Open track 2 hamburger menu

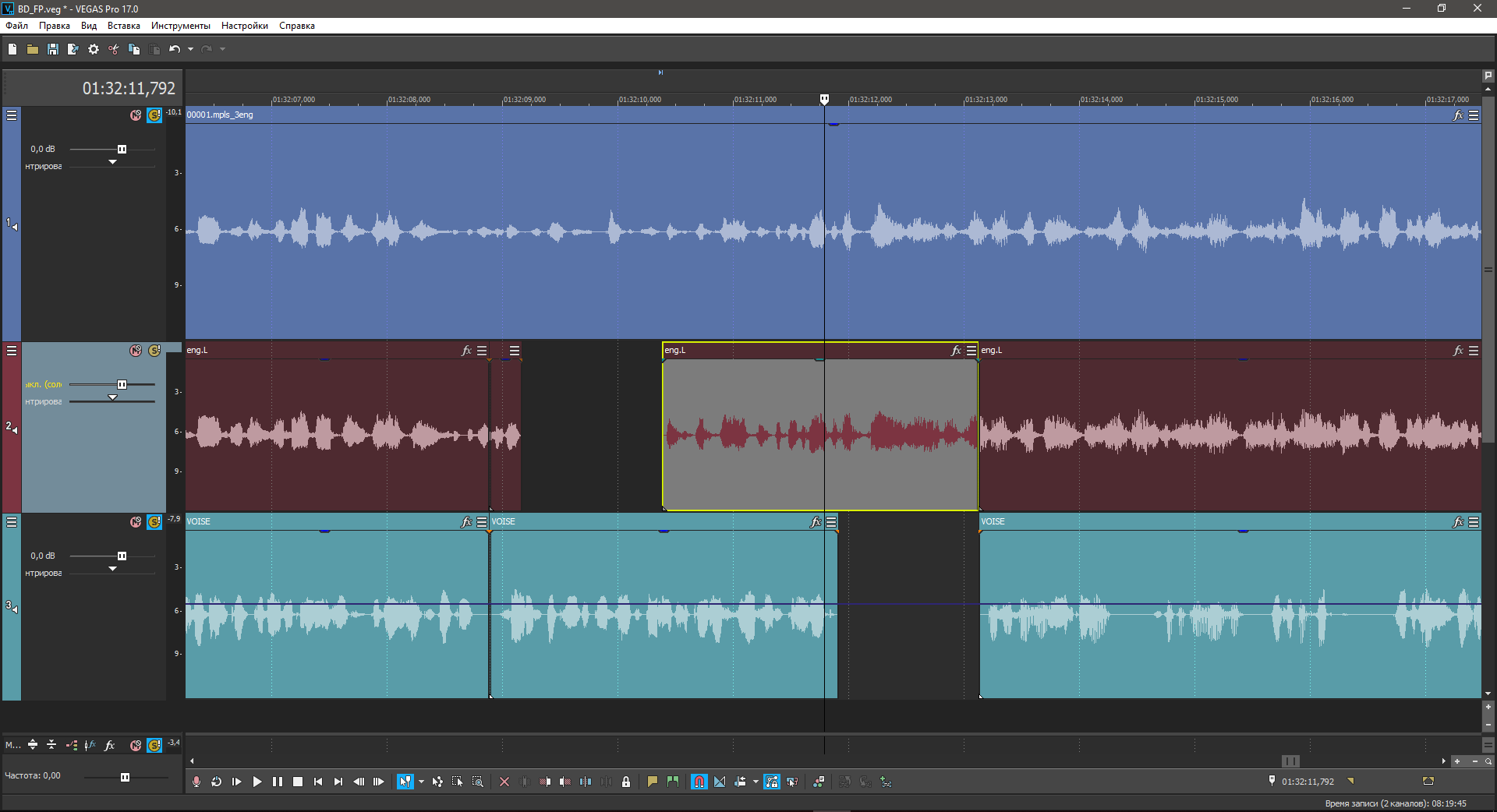[12, 351]
